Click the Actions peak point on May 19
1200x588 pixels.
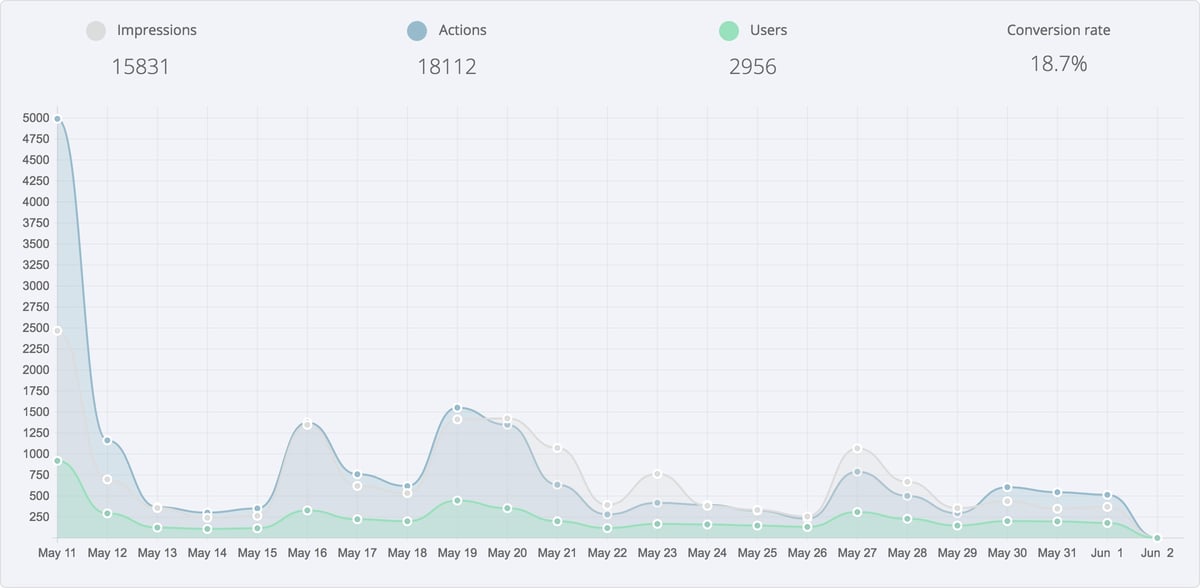[x=457, y=408]
